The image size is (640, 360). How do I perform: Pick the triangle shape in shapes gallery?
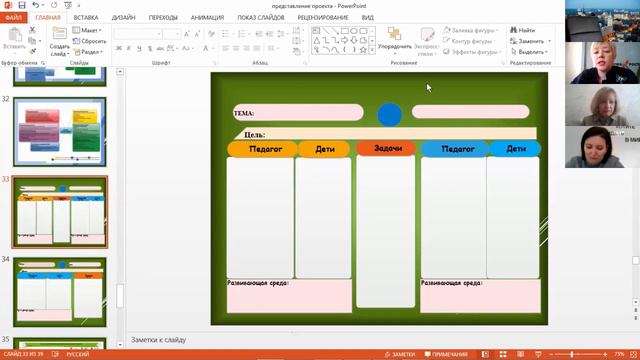316,40
